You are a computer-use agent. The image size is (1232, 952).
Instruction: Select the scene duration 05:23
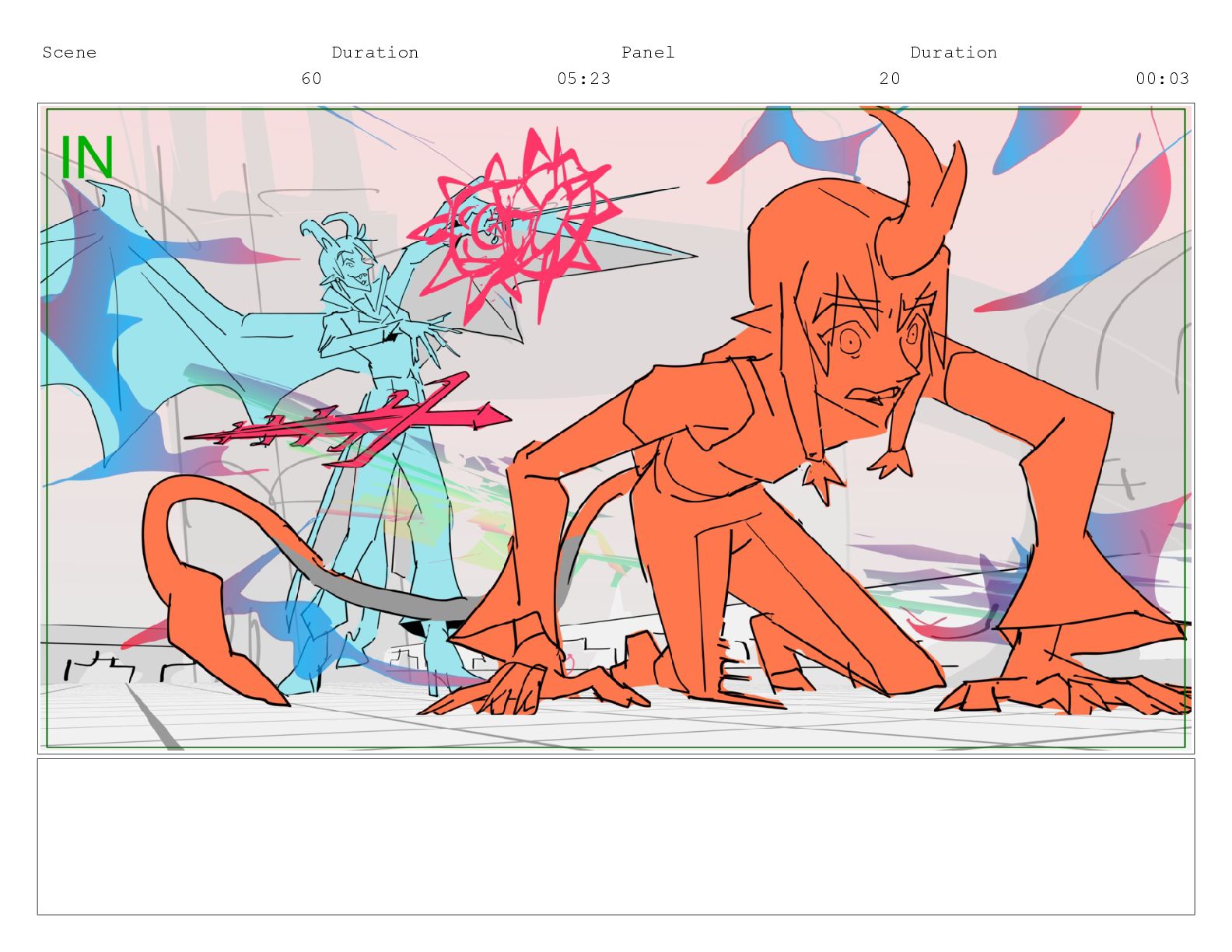tap(584, 79)
